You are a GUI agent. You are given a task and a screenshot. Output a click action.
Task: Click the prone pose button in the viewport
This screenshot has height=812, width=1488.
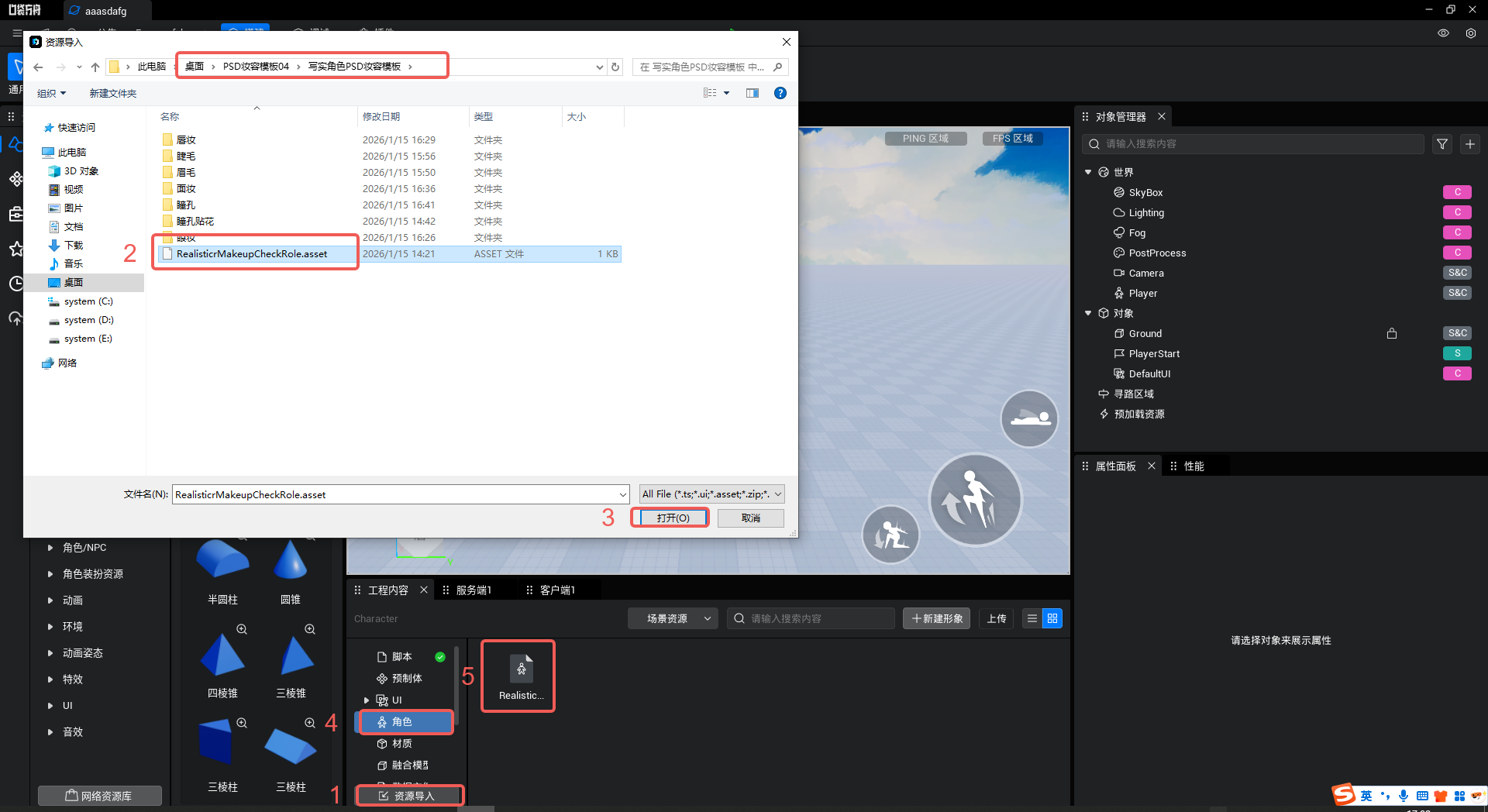tap(1029, 418)
